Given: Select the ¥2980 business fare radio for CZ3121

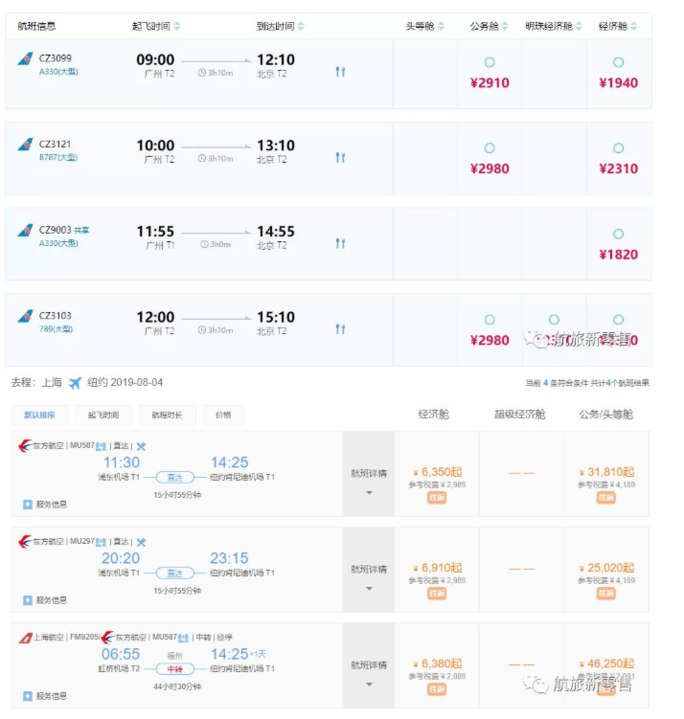Looking at the screenshot, I should point(489,148).
